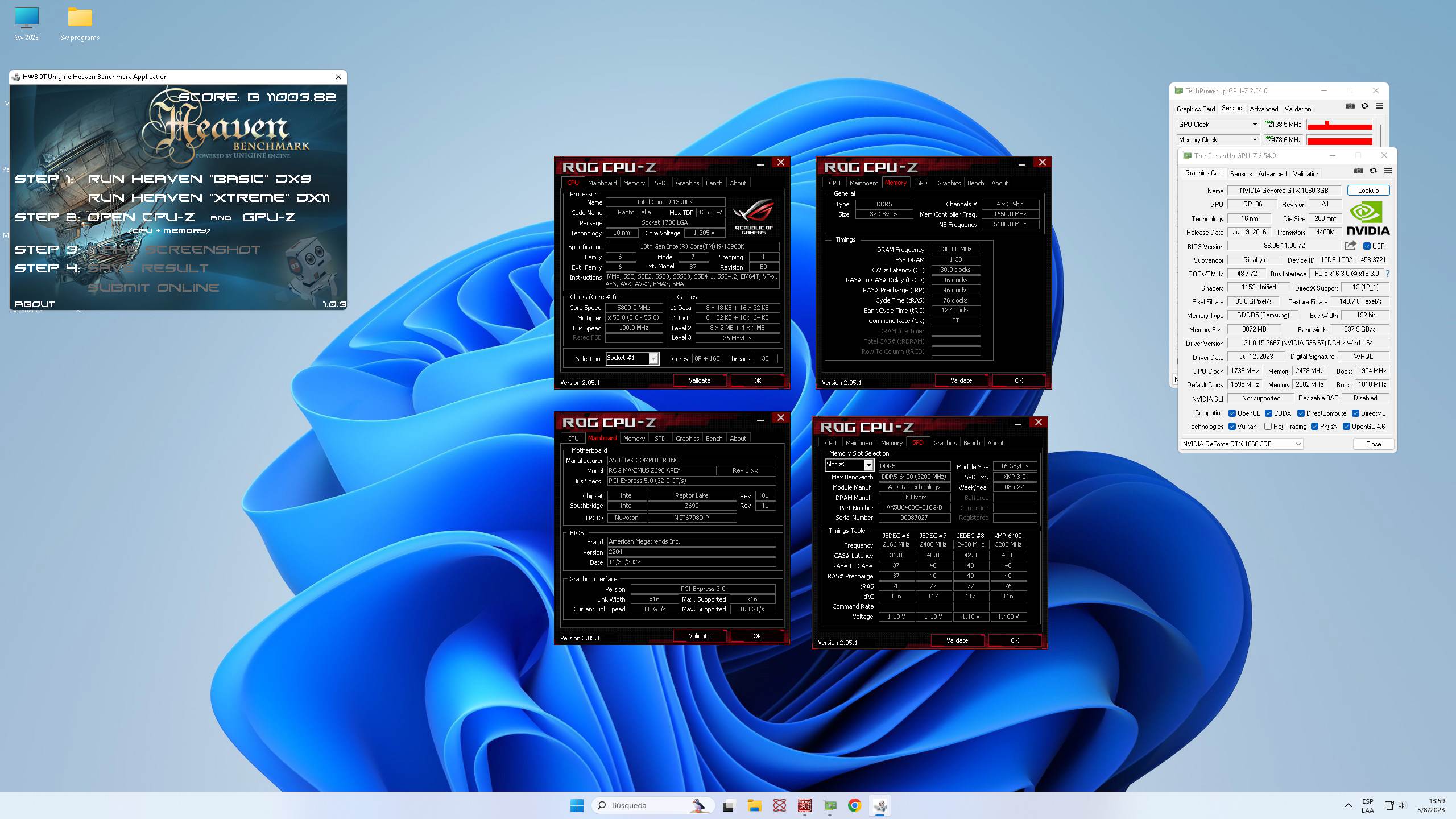The height and width of the screenshot is (819, 1456).
Task: Toggle the Vulkan checkbox
Action: pyautogui.click(x=1232, y=427)
